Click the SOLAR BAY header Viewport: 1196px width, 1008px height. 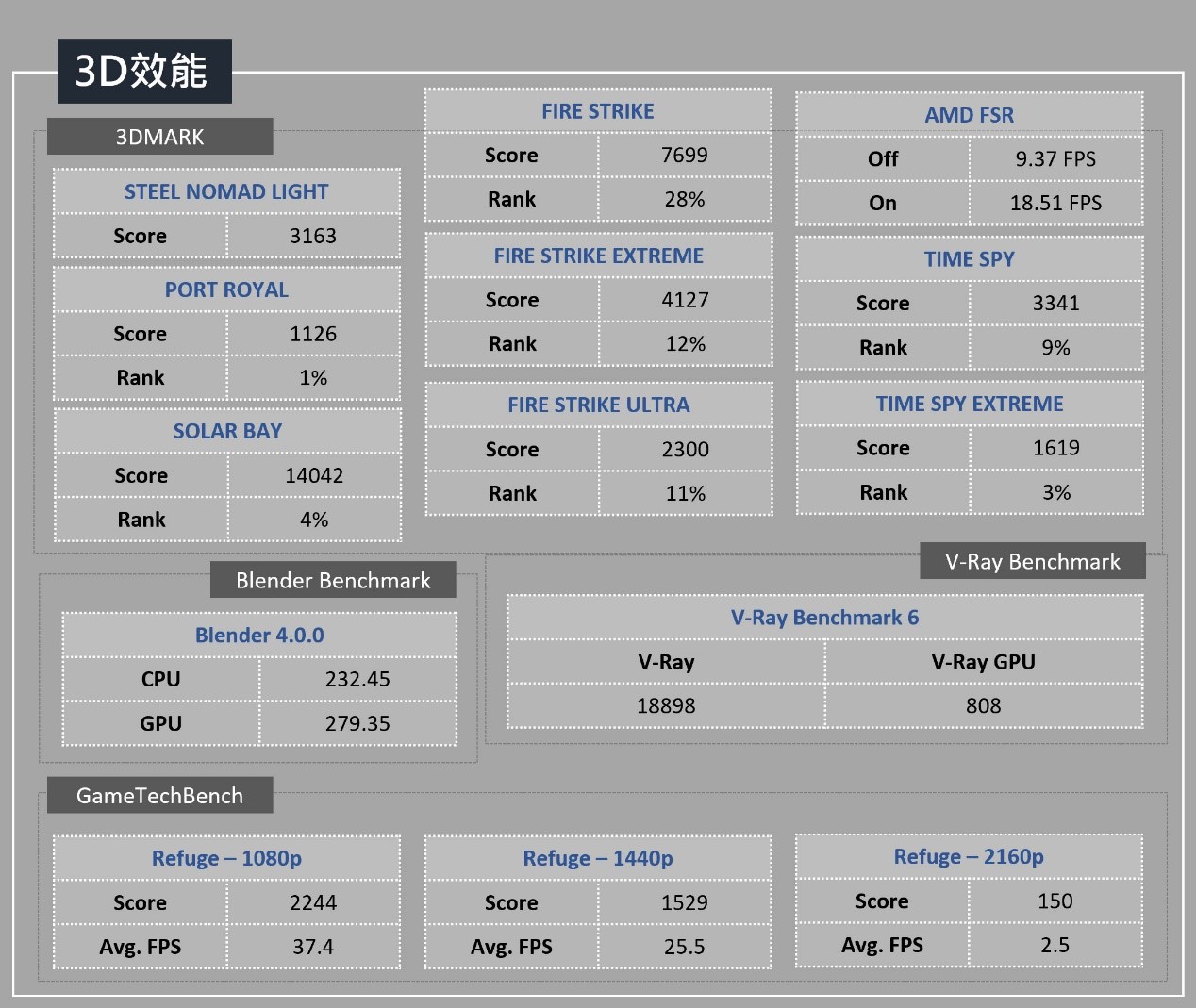tap(227, 431)
